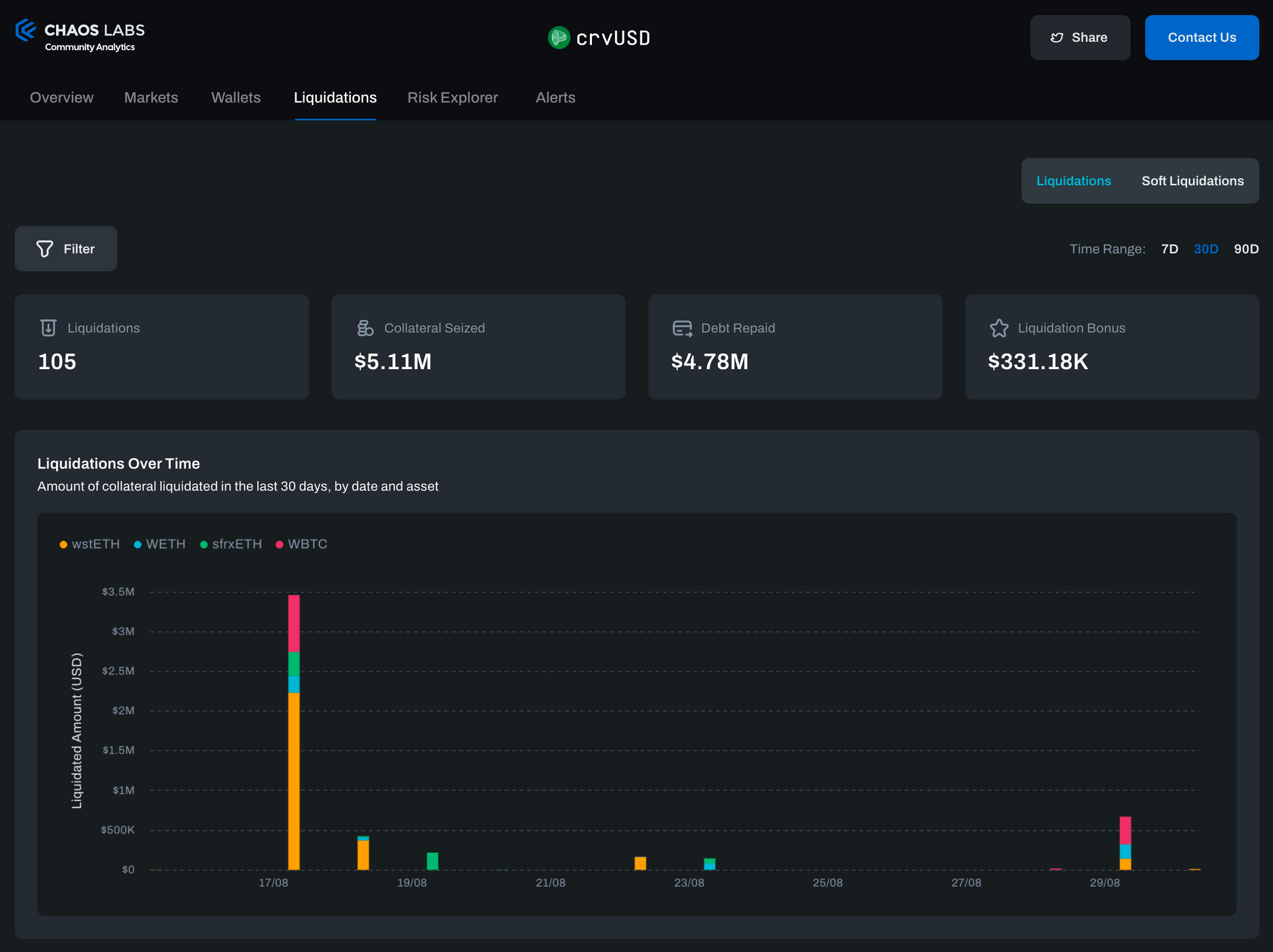Click the Community Analytics subtitle
The image size is (1273, 952).
coord(90,47)
